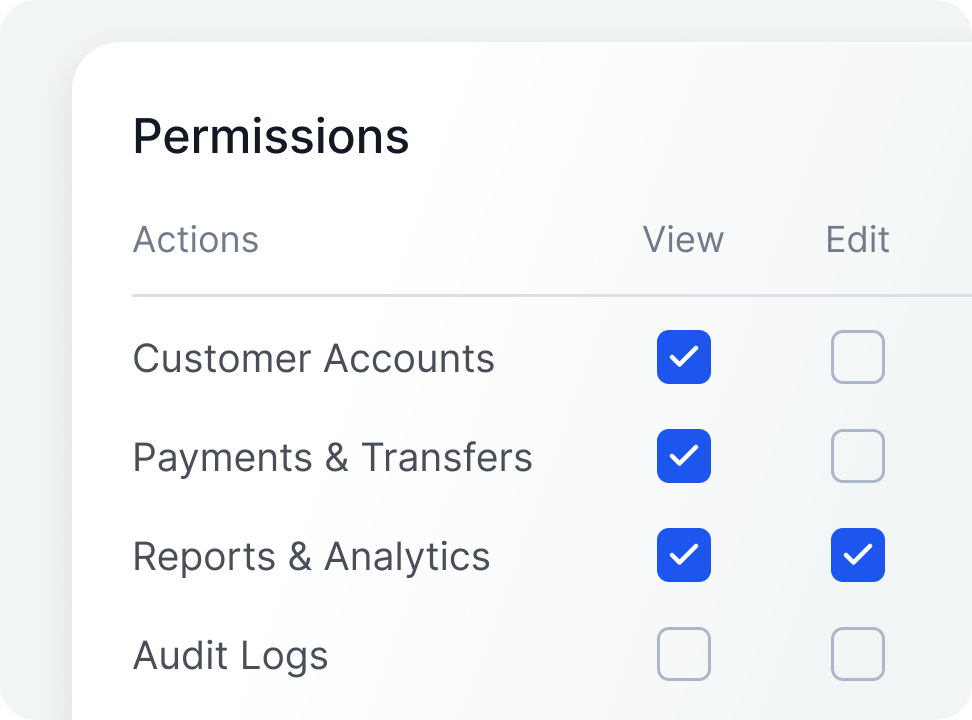Select the Actions column header
Screen dimensions: 972x720
196,240
